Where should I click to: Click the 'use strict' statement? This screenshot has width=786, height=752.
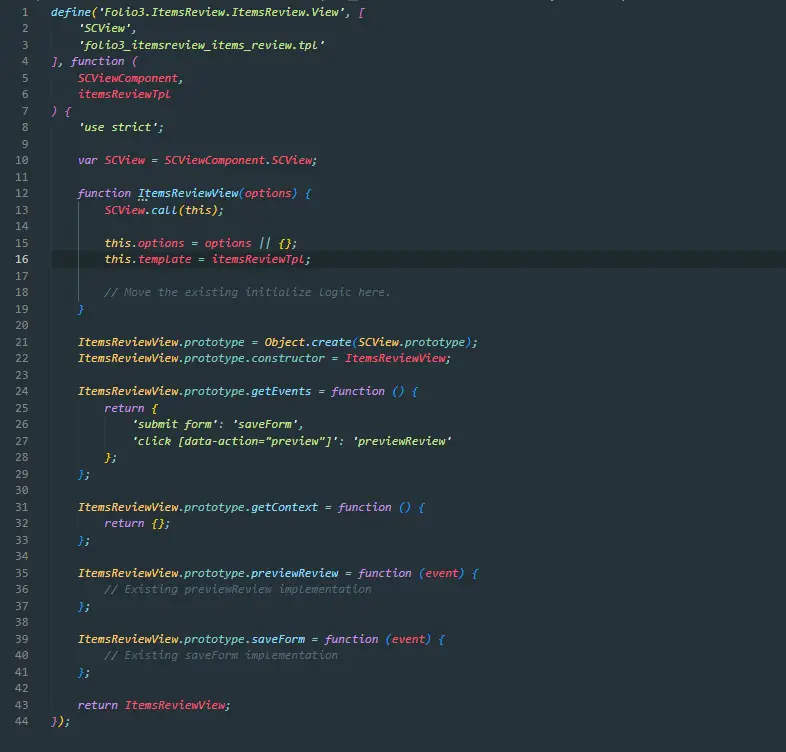click(119, 127)
